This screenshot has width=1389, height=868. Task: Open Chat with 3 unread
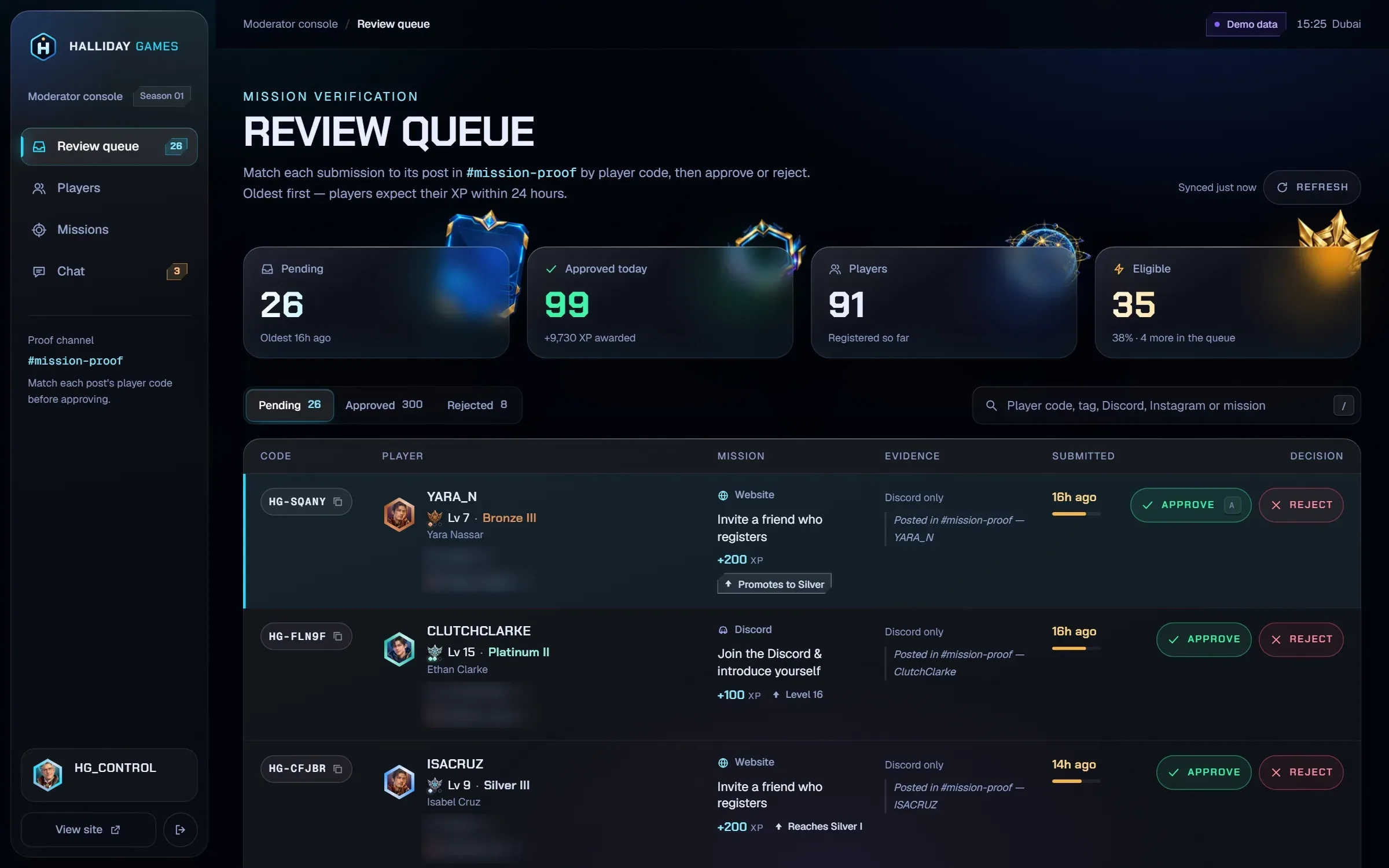109,271
